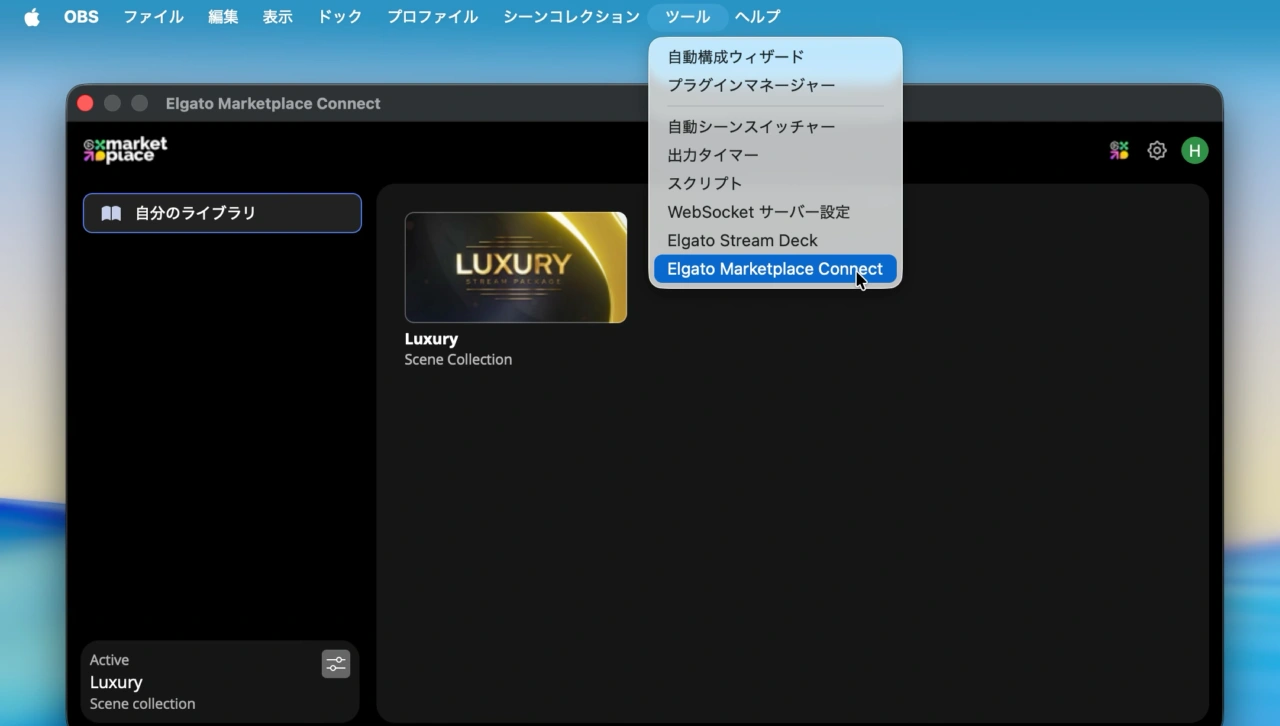
Task: Select 自動構成ウィザード from the tools menu
Action: click(x=735, y=57)
